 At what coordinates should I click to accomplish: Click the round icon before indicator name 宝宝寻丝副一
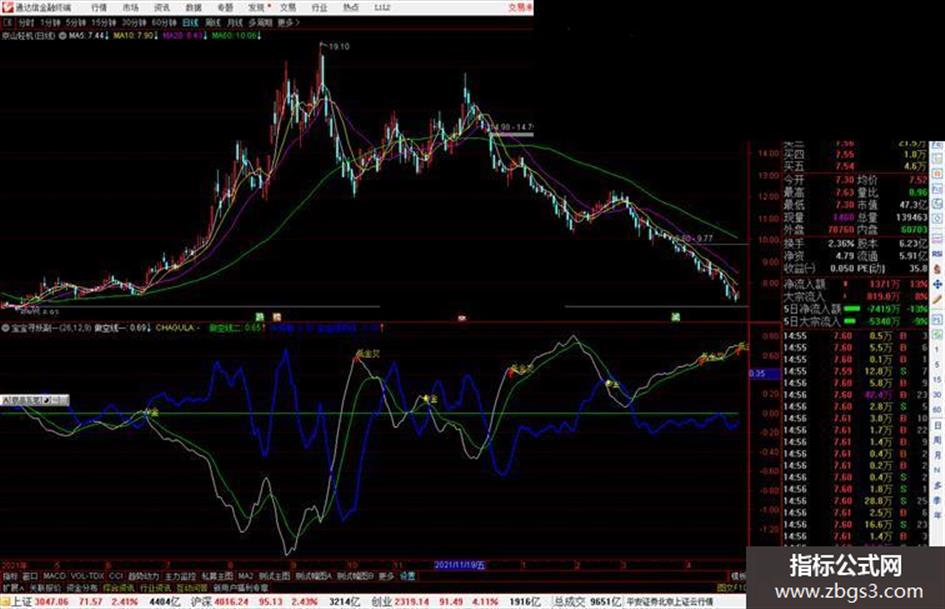pyautogui.click(x=5, y=328)
